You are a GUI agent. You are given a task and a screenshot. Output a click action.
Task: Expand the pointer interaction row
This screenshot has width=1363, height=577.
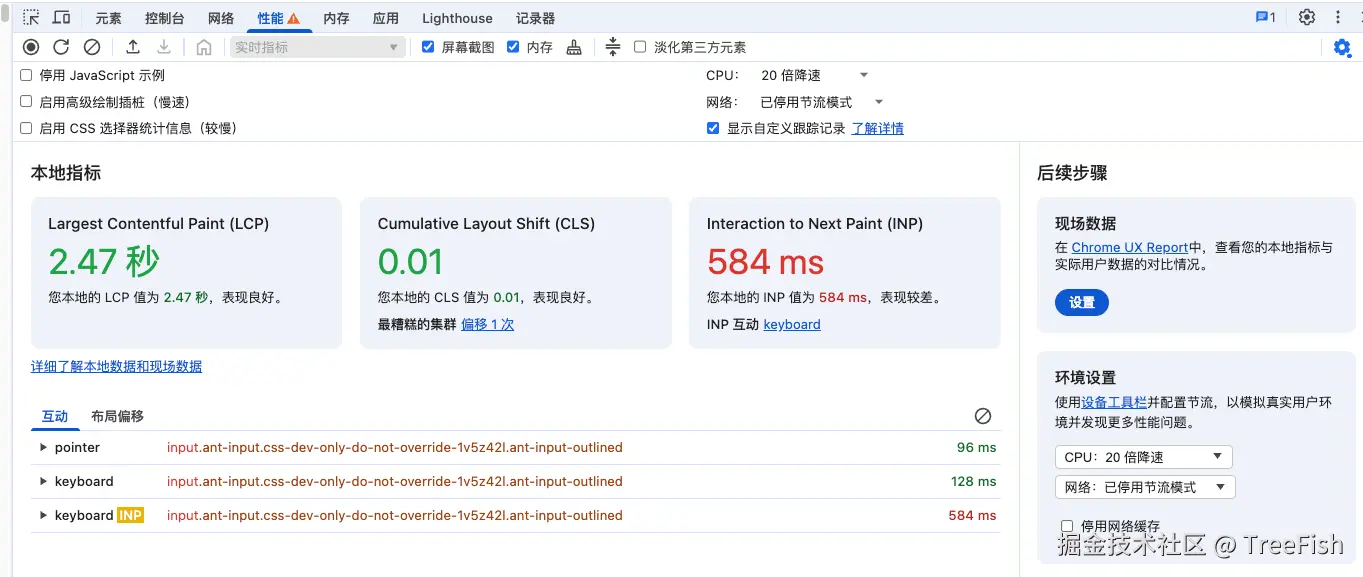pyautogui.click(x=43, y=448)
